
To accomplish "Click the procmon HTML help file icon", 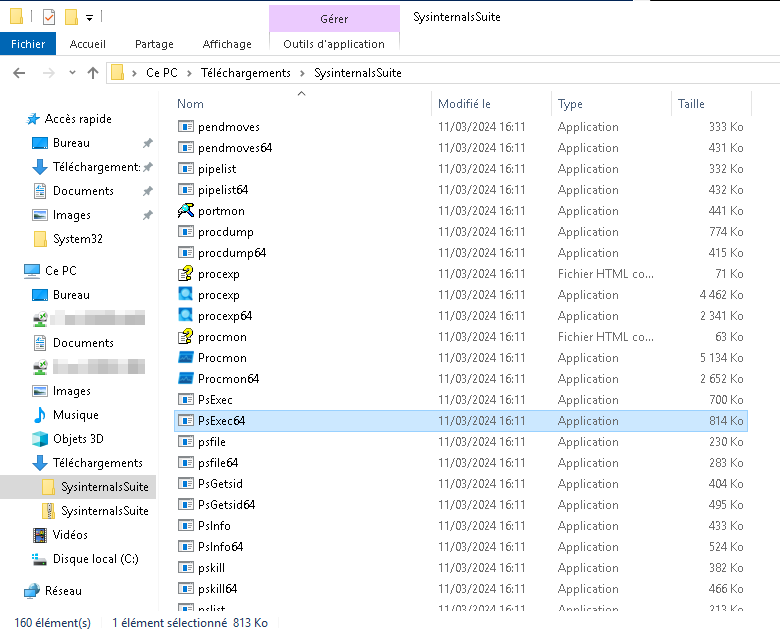I will tap(186, 337).
